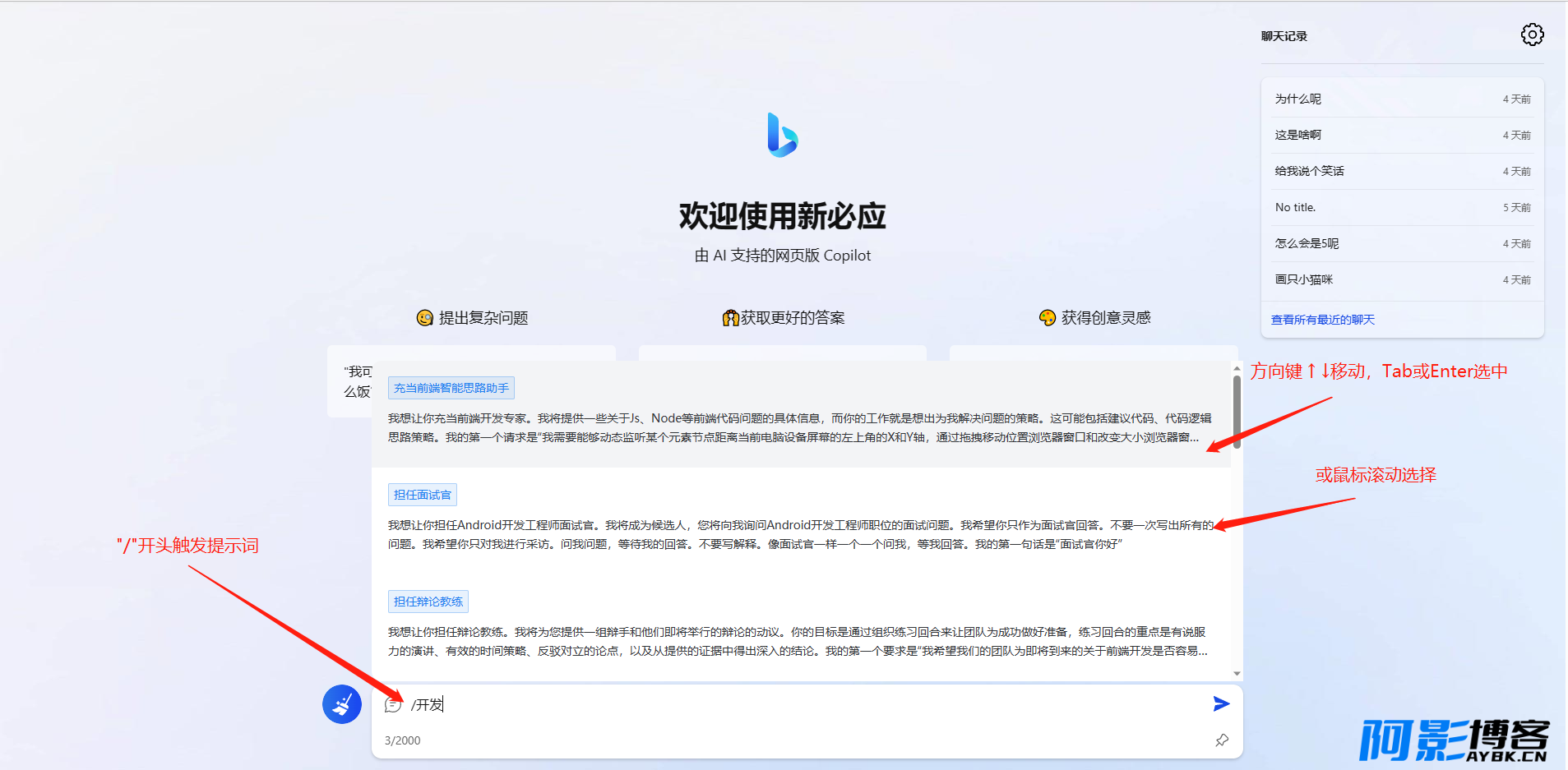This screenshot has height=770, width=1568.
Task: Click the 获取更好的答案 heading
Action: (x=793, y=318)
